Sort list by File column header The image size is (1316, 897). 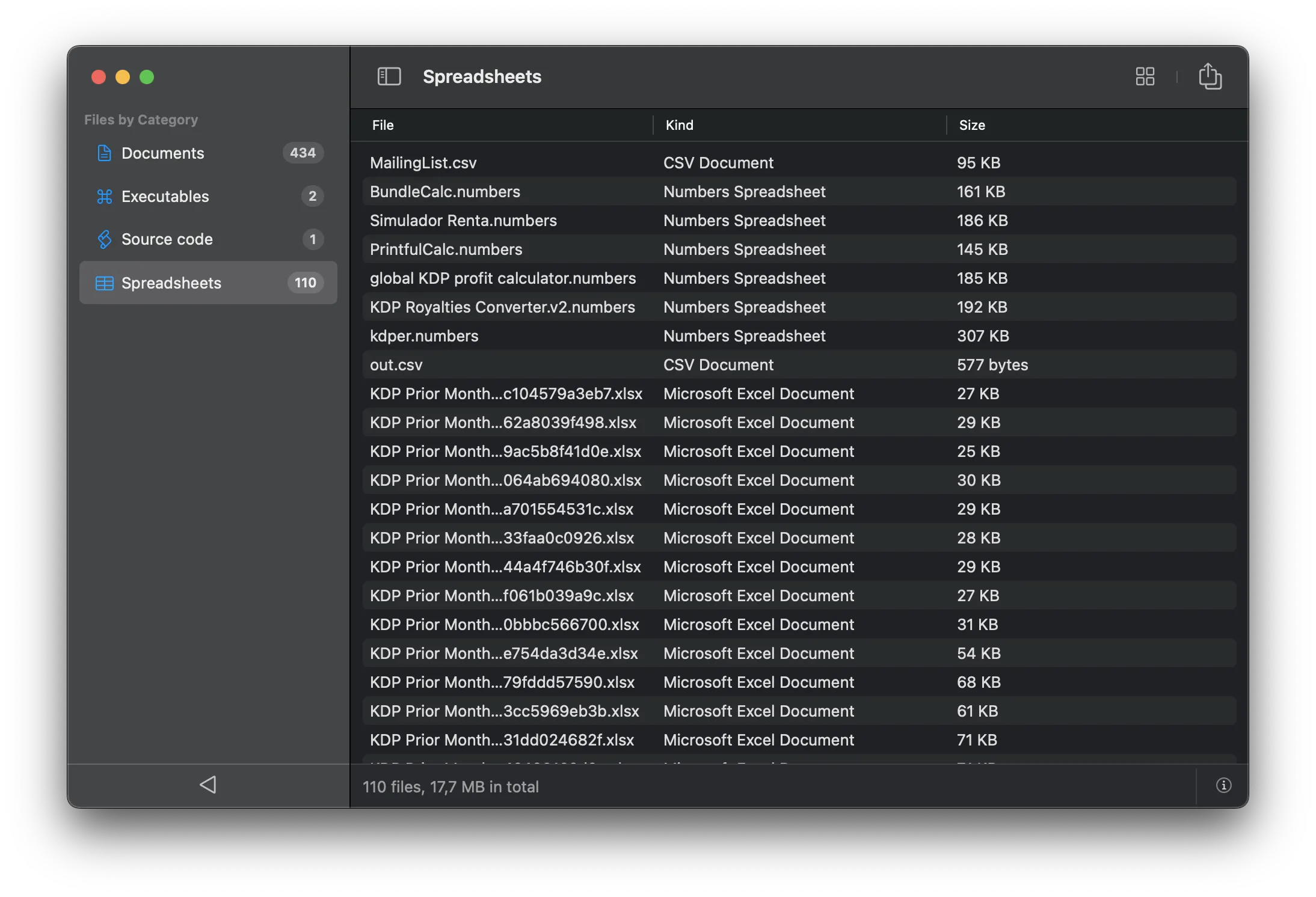click(x=383, y=125)
